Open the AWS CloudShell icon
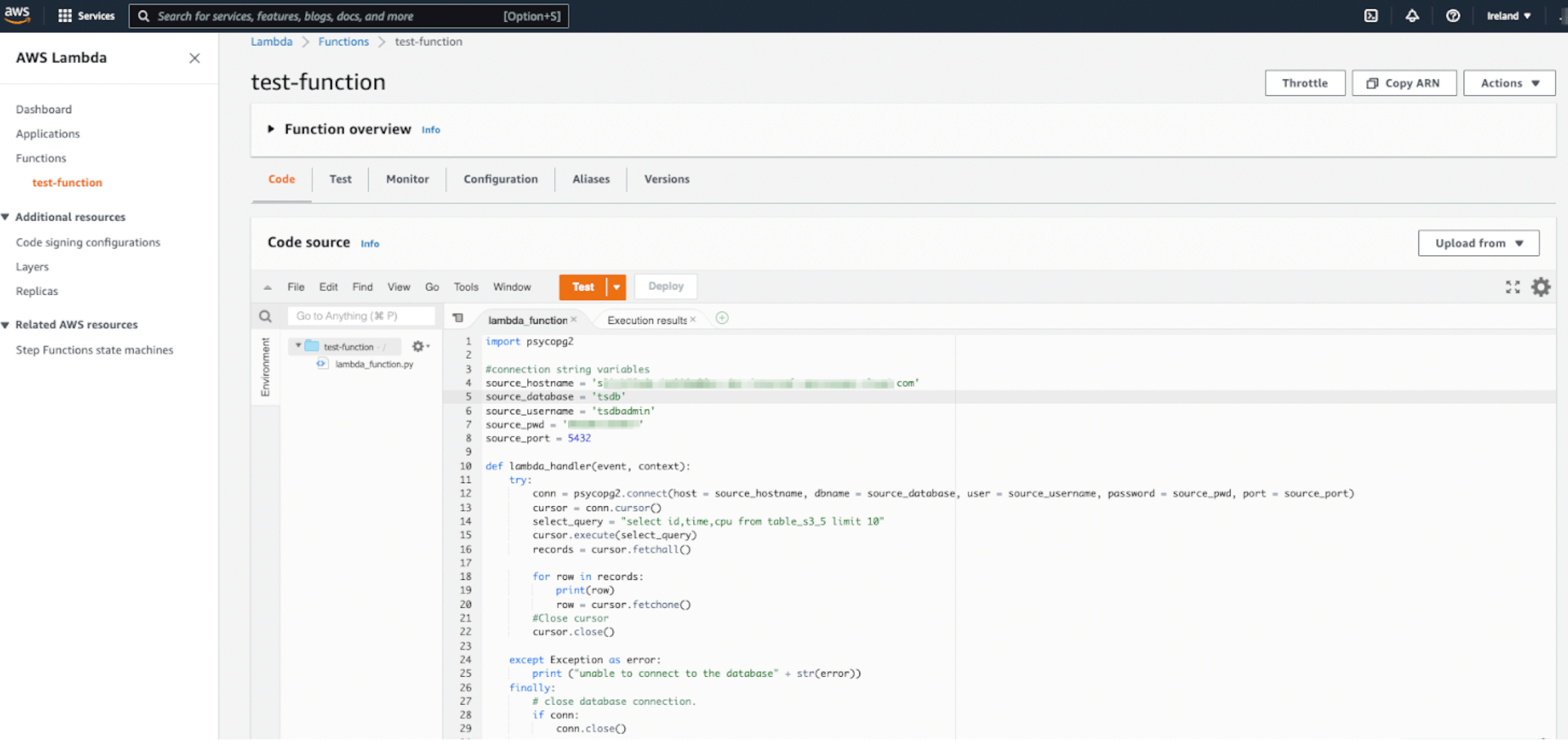Viewport: 1568px width, 740px height. pyautogui.click(x=1370, y=16)
